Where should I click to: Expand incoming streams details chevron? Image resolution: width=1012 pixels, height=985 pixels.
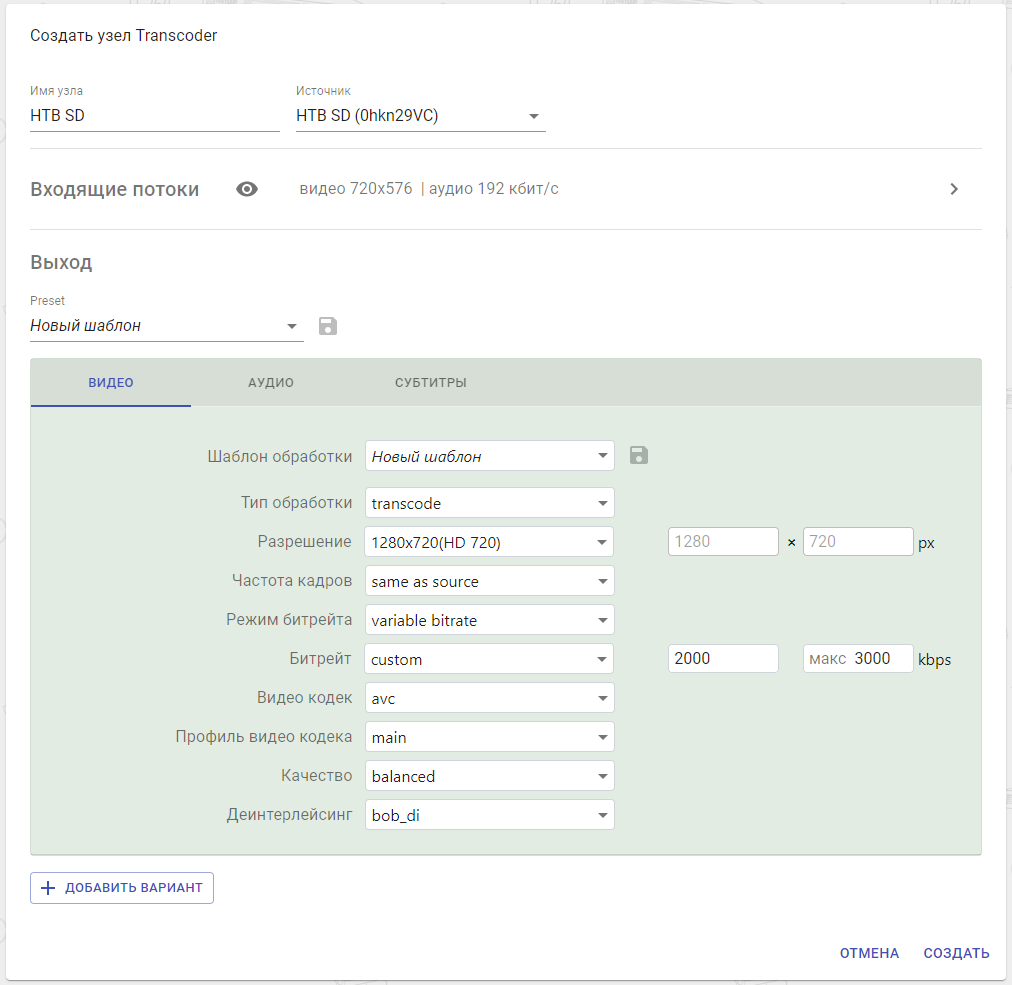[954, 189]
